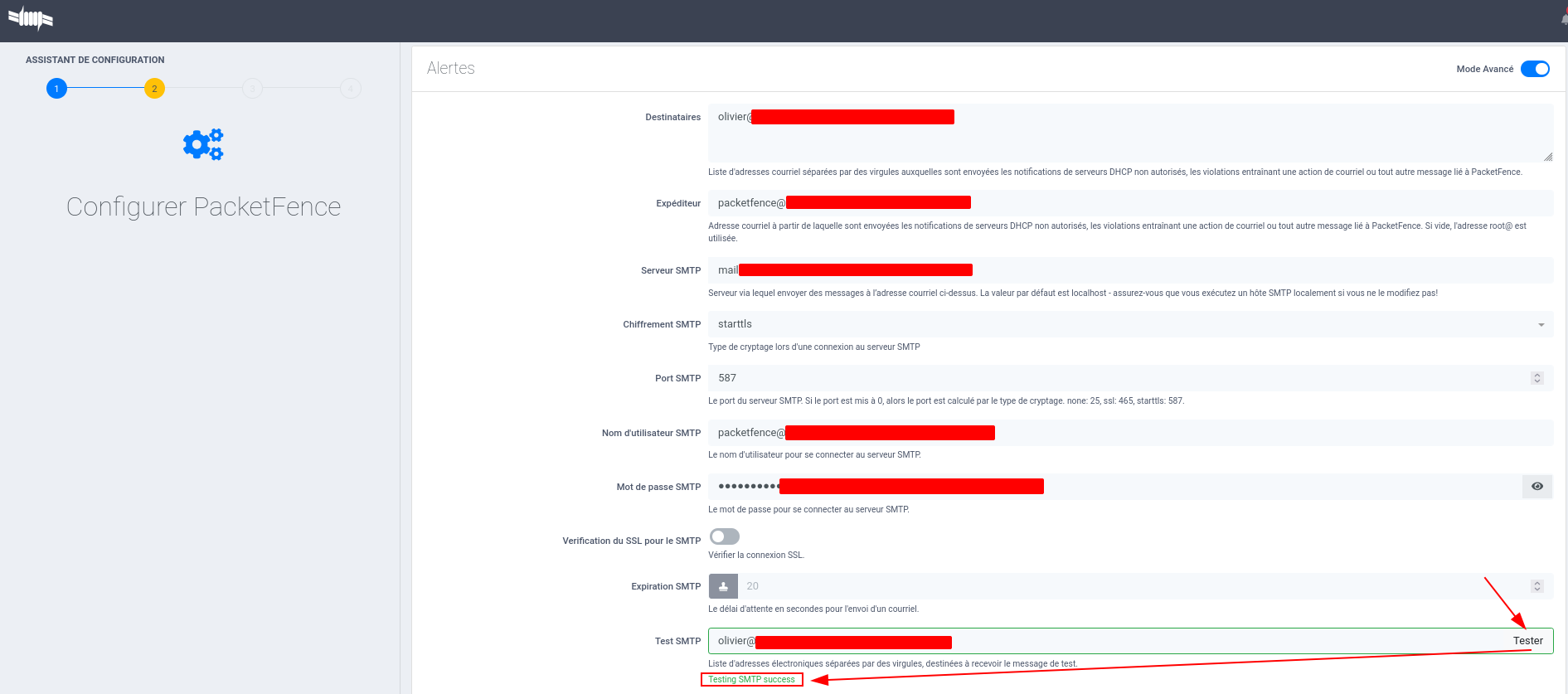Enable Verification du SSL pour le SMTP

(725, 536)
